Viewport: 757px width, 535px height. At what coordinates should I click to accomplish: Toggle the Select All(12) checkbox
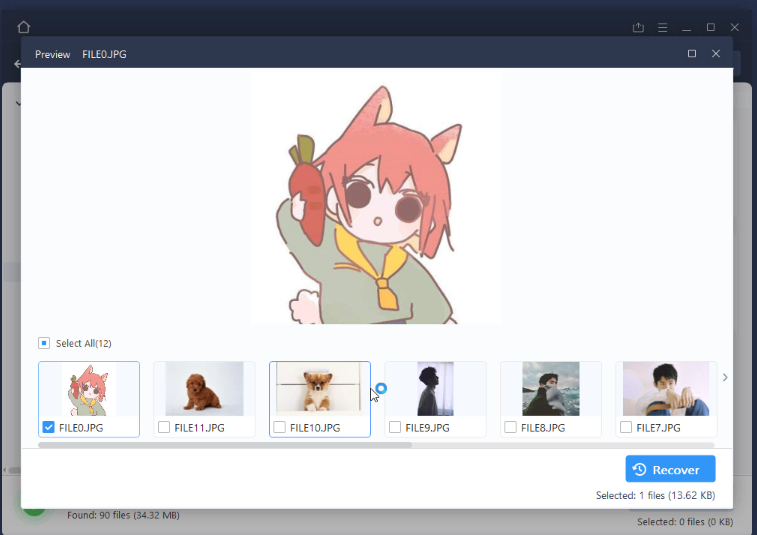tap(44, 343)
